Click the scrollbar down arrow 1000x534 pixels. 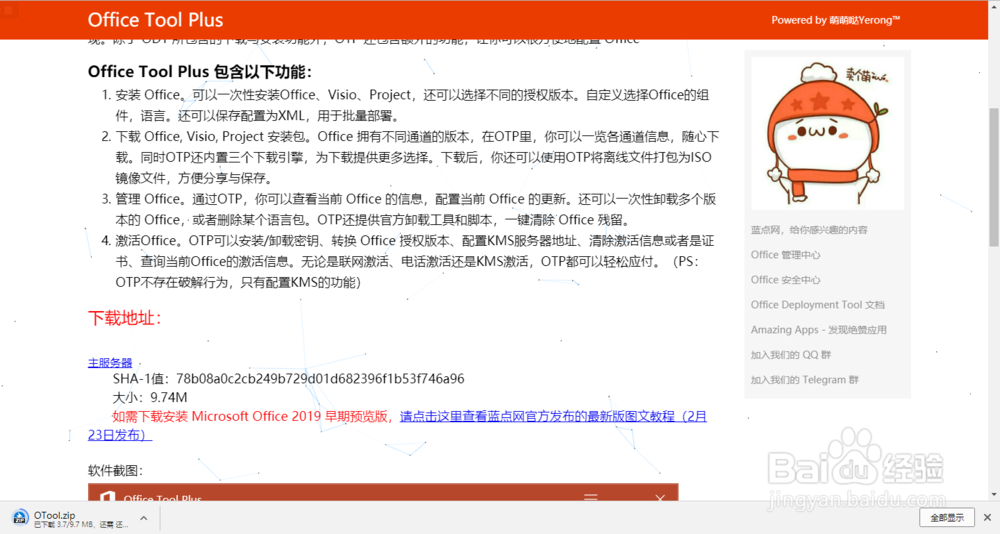coord(994,494)
